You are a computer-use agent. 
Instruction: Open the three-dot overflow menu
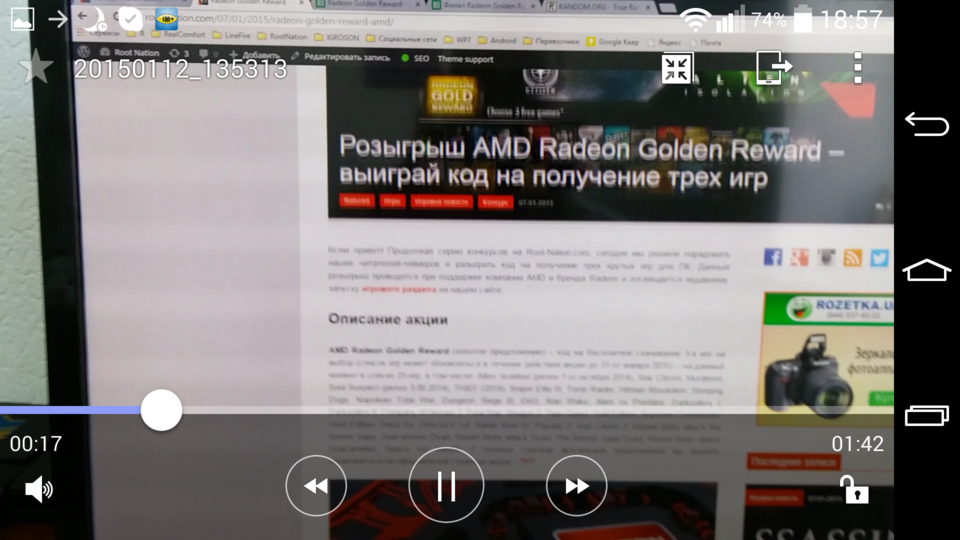tap(858, 67)
